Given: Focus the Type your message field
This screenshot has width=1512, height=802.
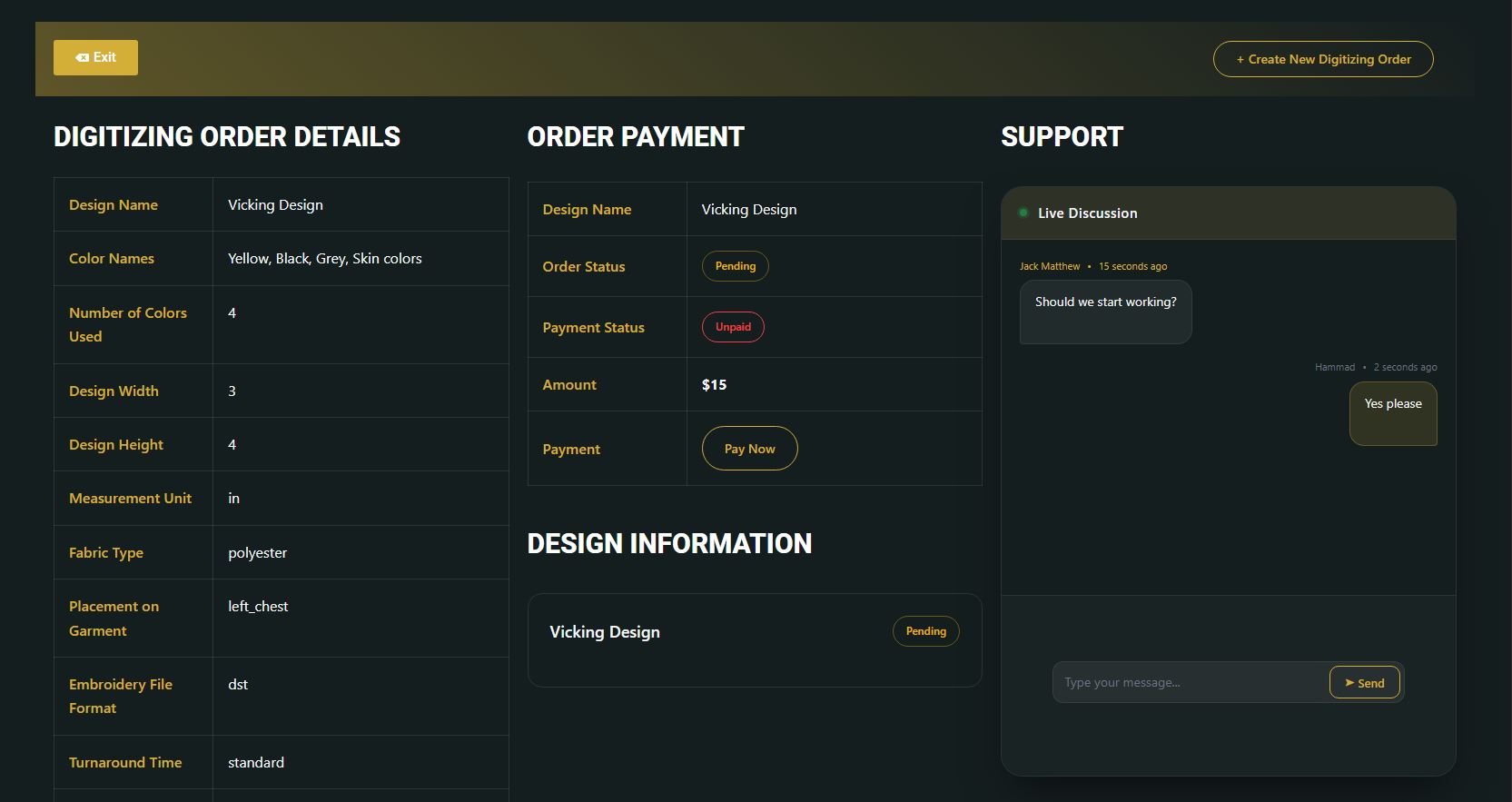Looking at the screenshot, I should coord(1190,683).
